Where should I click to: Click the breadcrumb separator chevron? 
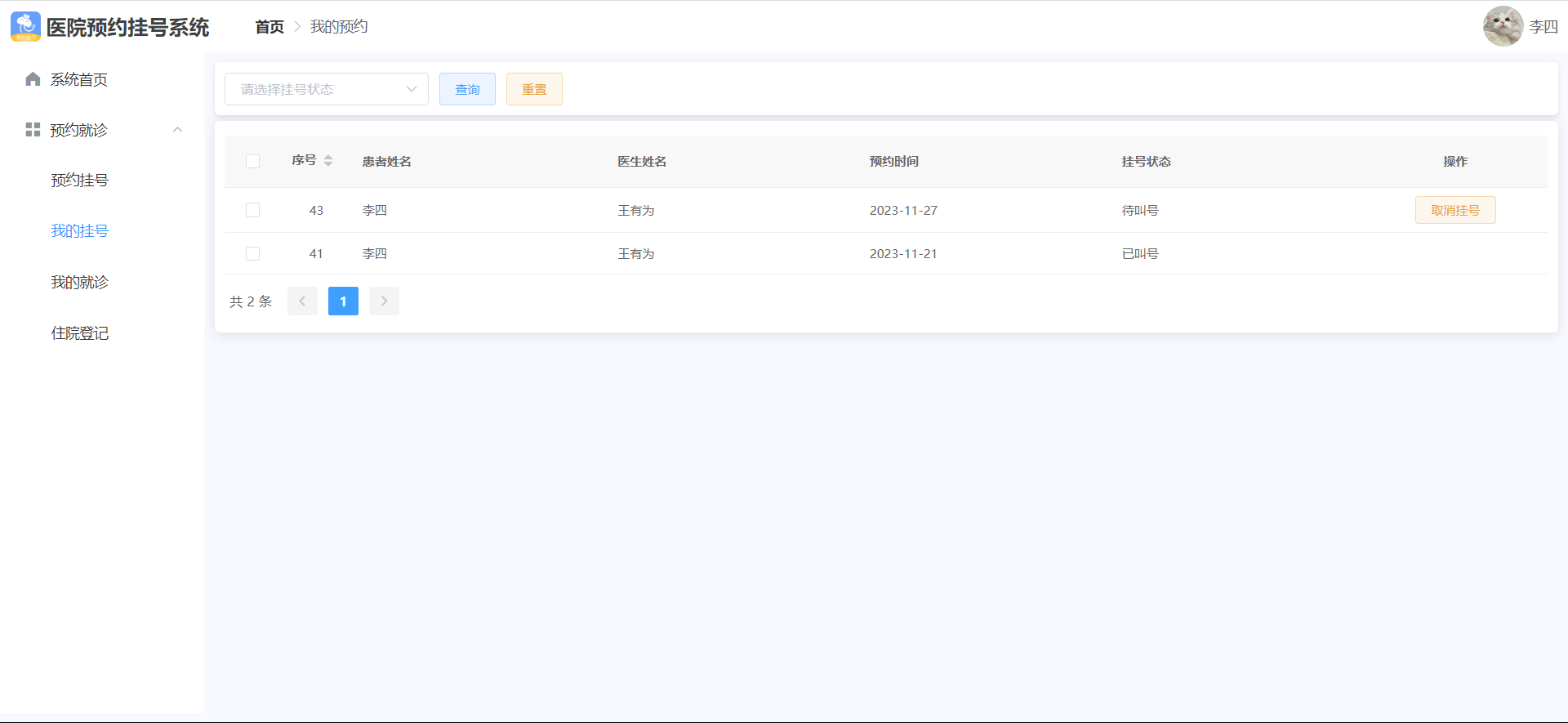pyautogui.click(x=297, y=27)
